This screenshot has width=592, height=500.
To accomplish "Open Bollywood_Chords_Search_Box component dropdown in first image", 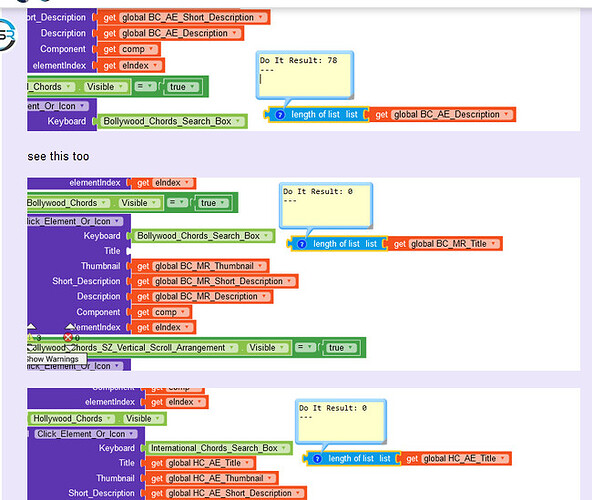I will tap(238, 121).
